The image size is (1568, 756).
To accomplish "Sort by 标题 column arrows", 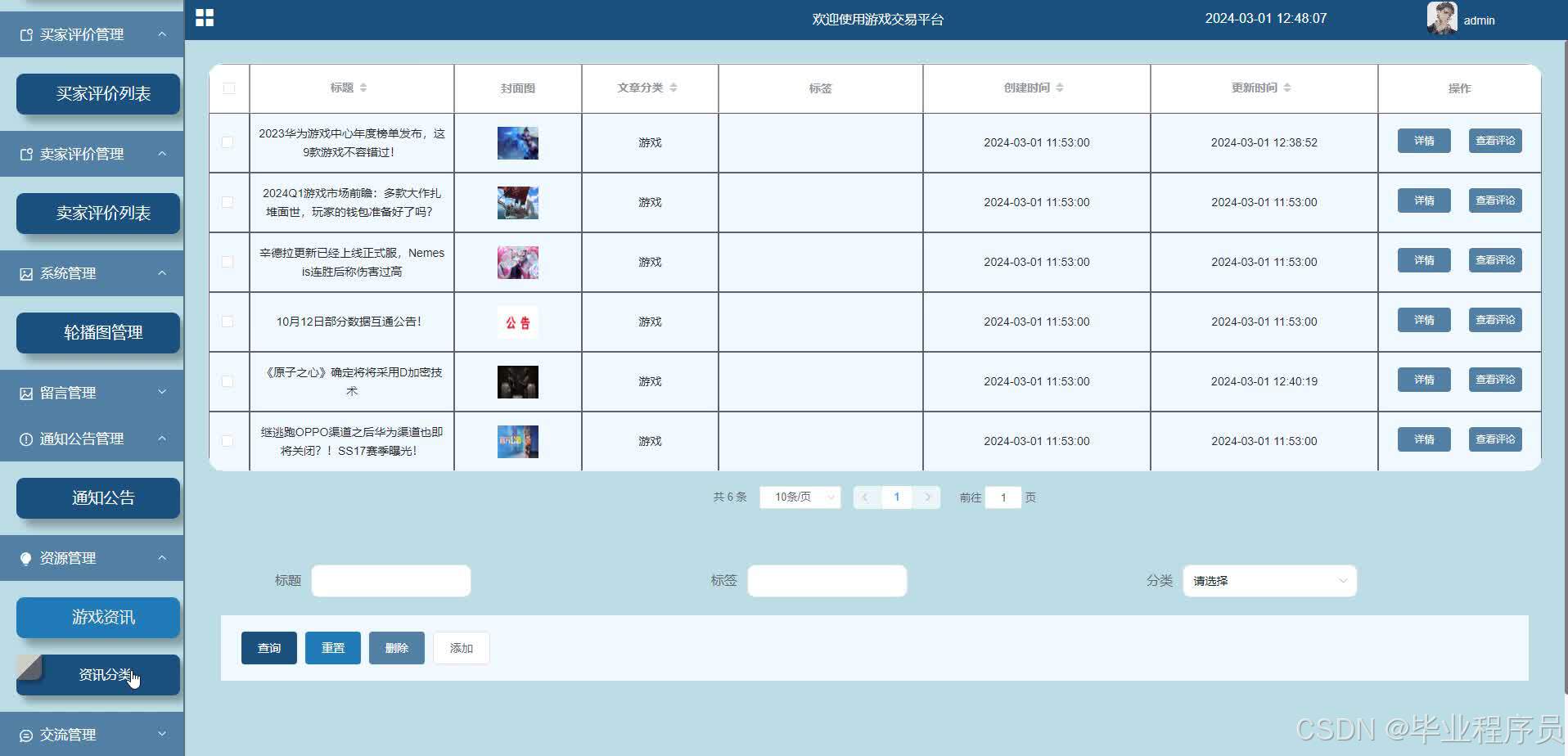I will (363, 88).
